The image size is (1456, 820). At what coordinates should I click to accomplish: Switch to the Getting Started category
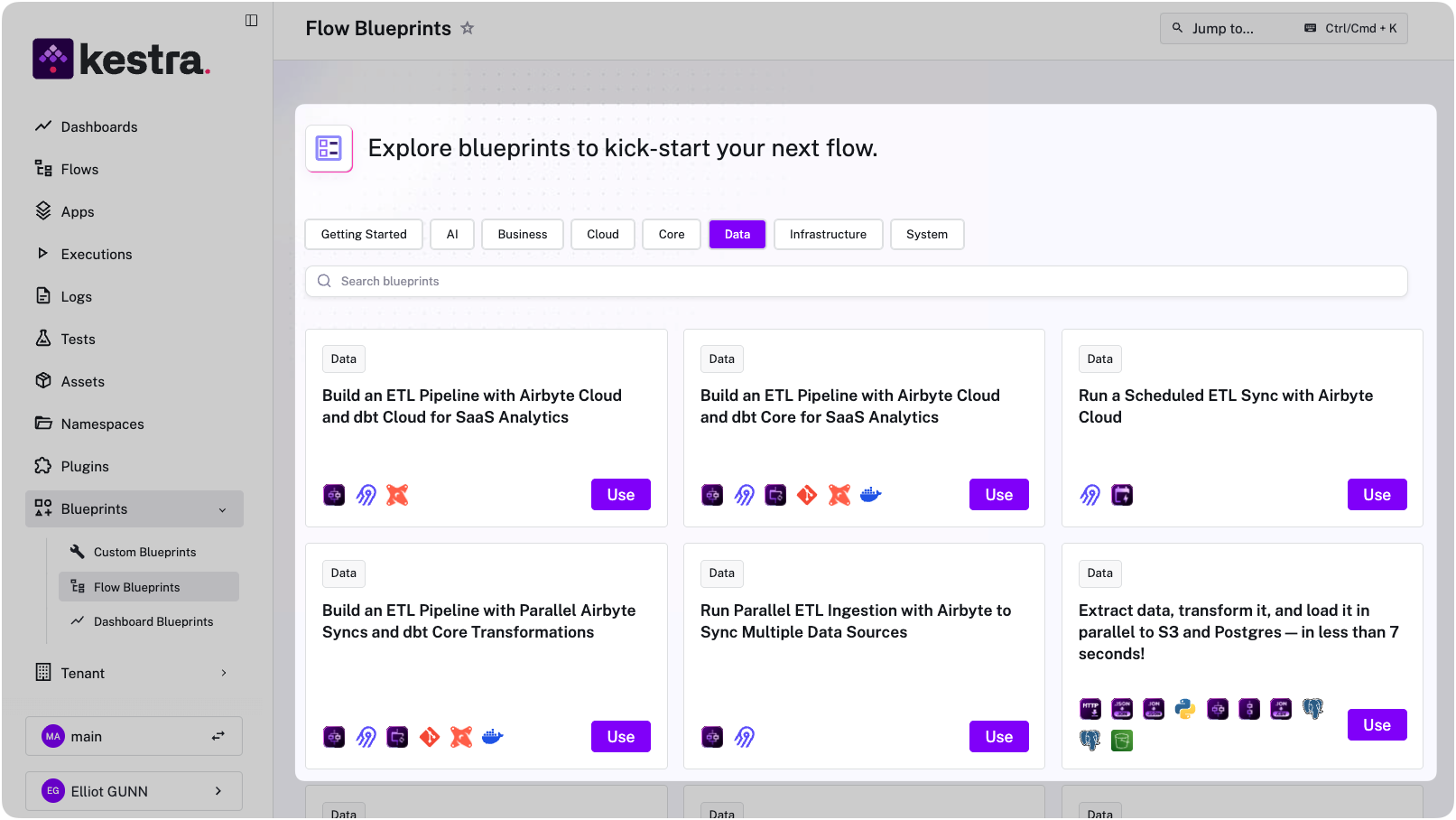tap(363, 234)
